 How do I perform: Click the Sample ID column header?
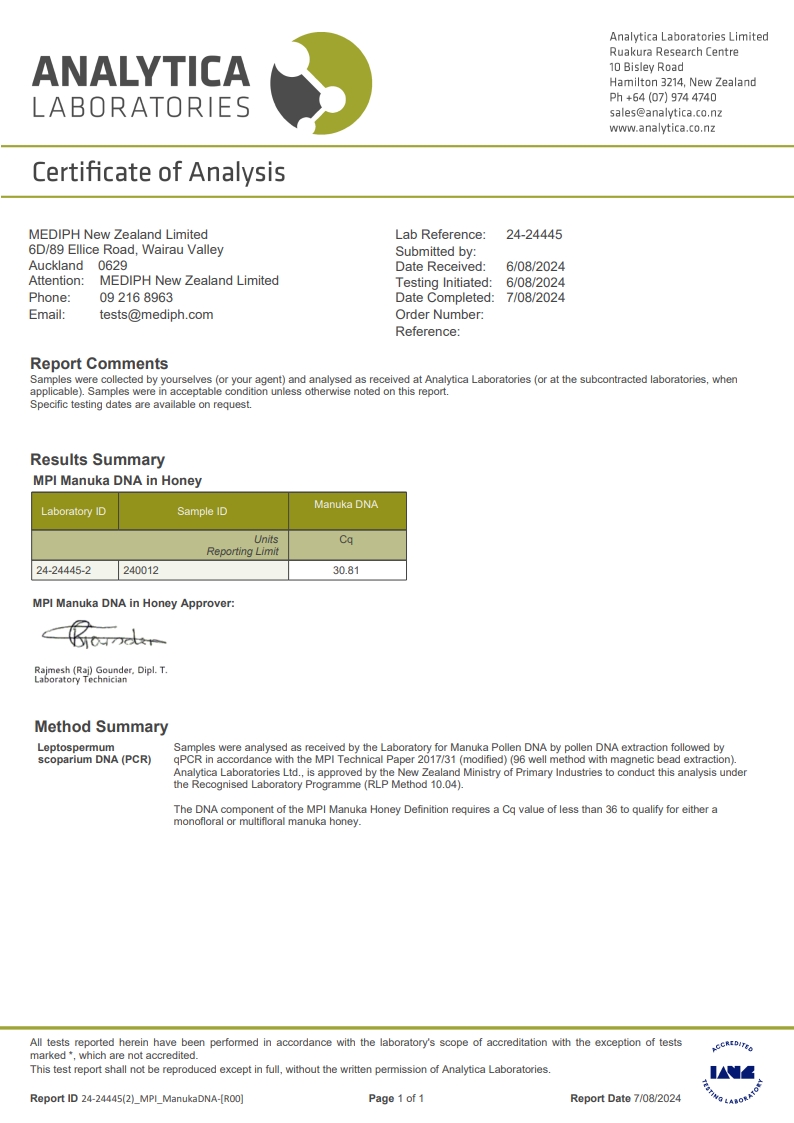(203, 511)
